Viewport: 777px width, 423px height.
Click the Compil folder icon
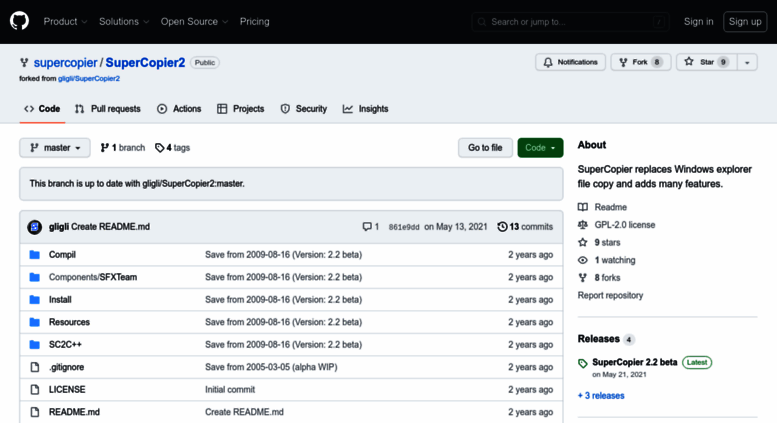(x=34, y=255)
